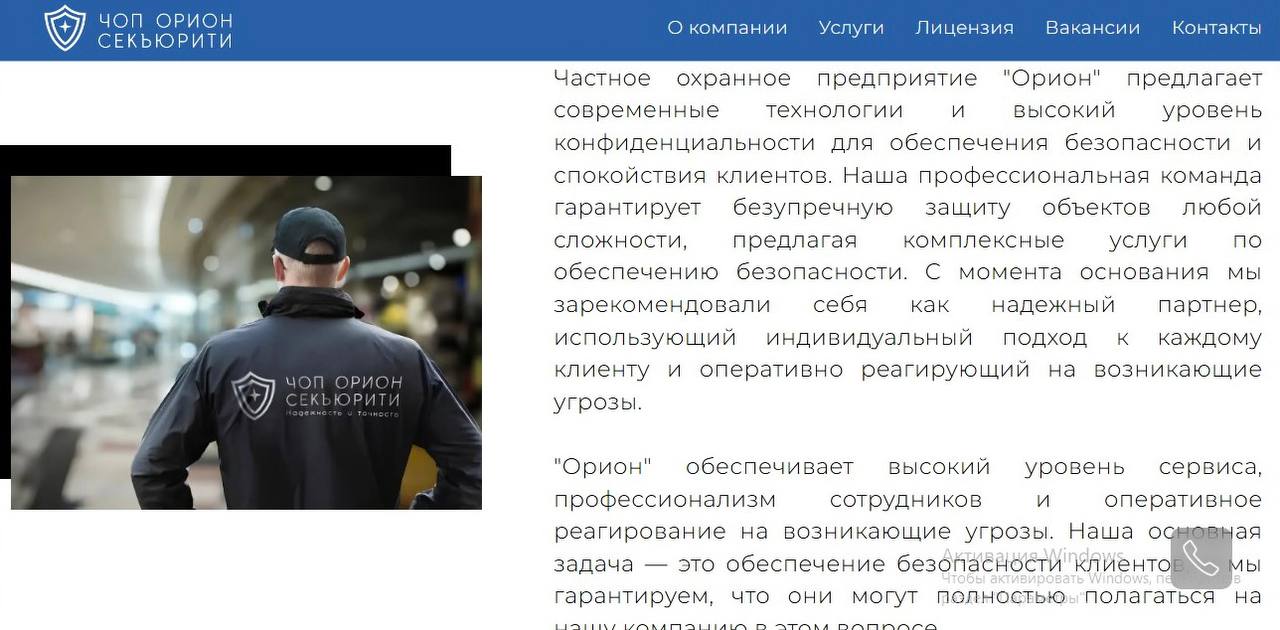
Task: Click the floating phone call icon
Action: pos(1201,558)
